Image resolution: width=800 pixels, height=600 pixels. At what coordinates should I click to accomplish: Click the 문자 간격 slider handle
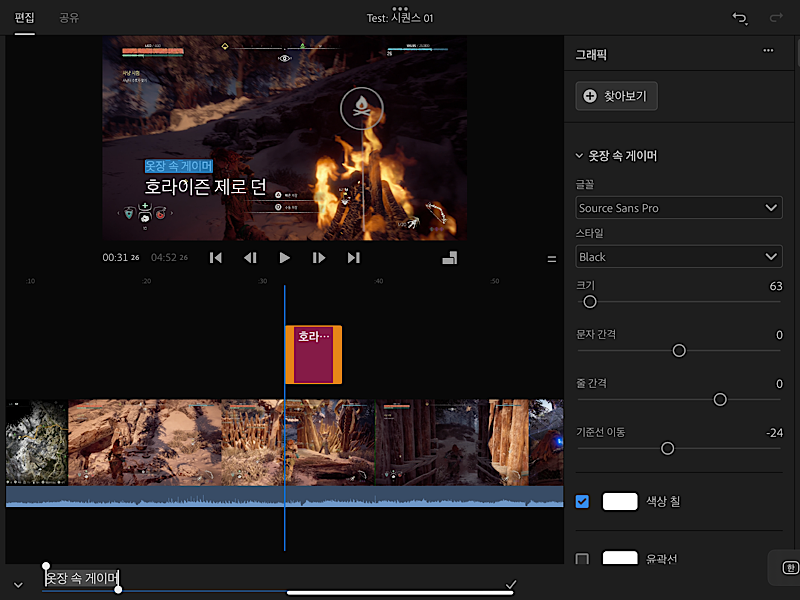click(x=679, y=351)
